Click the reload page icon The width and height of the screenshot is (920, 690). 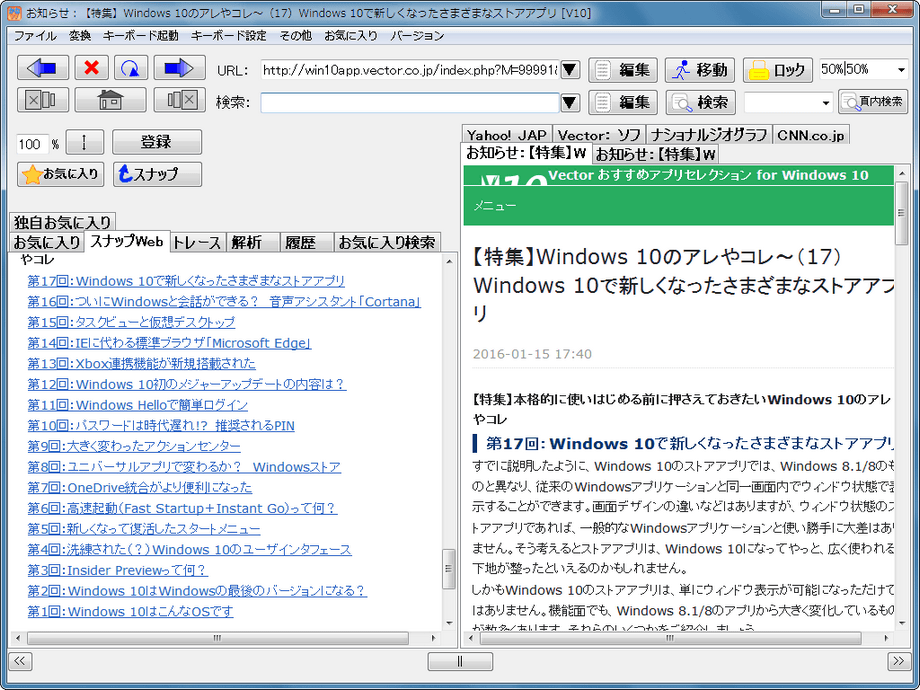tap(130, 68)
